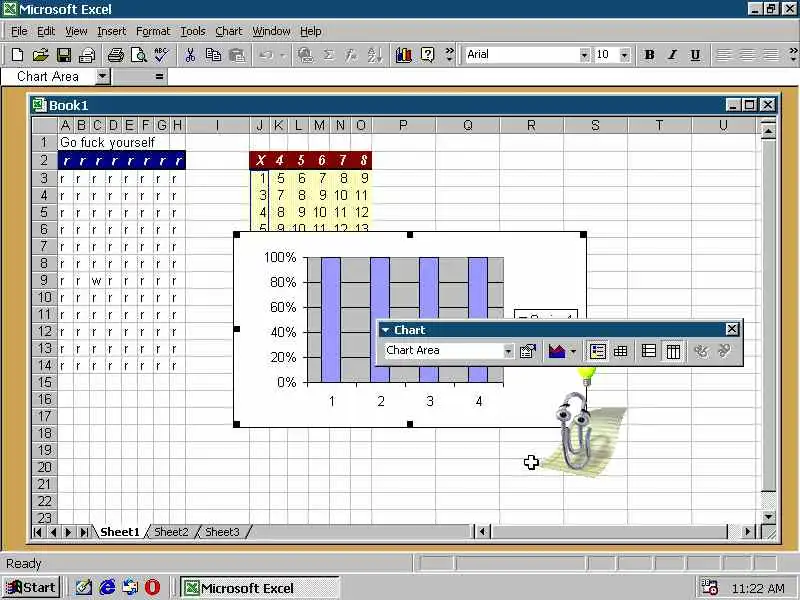Click the vertical scrollbar down arrow
This screenshot has height=600, width=800.
[768, 516]
